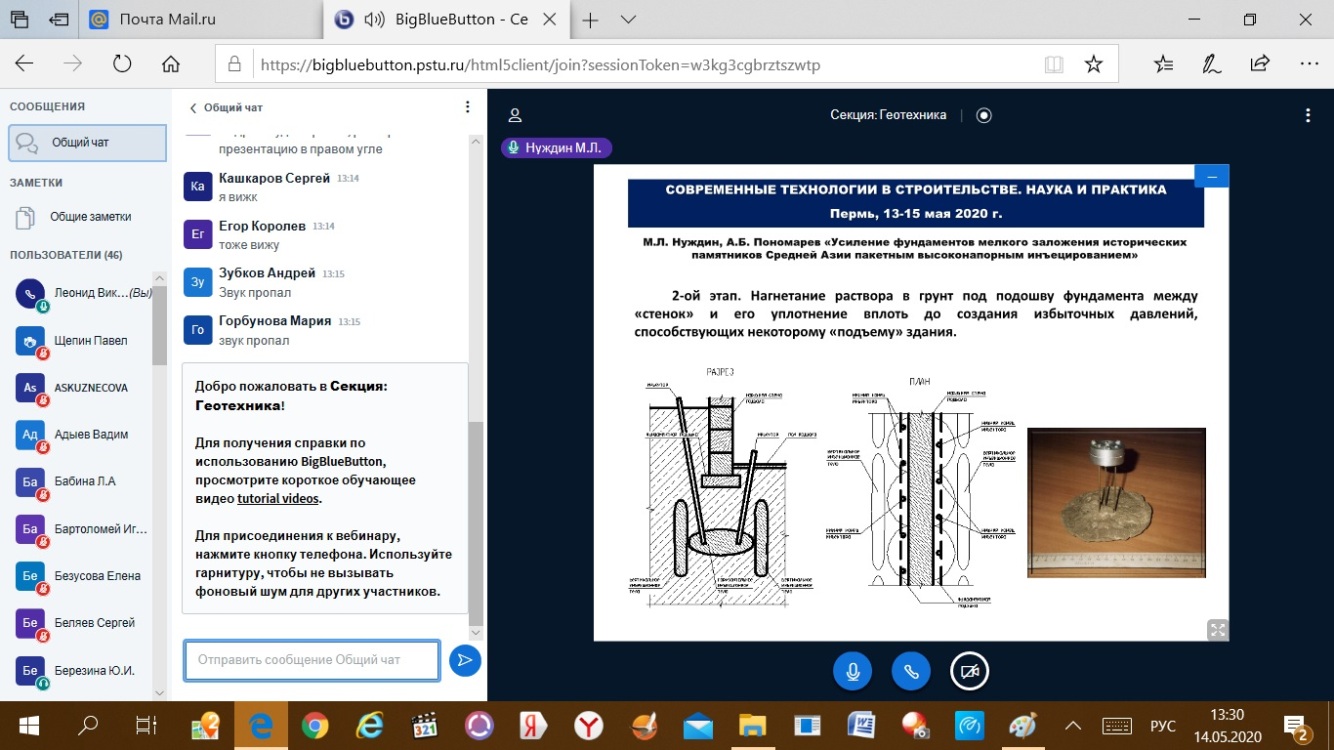Screen dimensions: 1334x750
Task: Select user Безусова Елена
Action: [80, 576]
